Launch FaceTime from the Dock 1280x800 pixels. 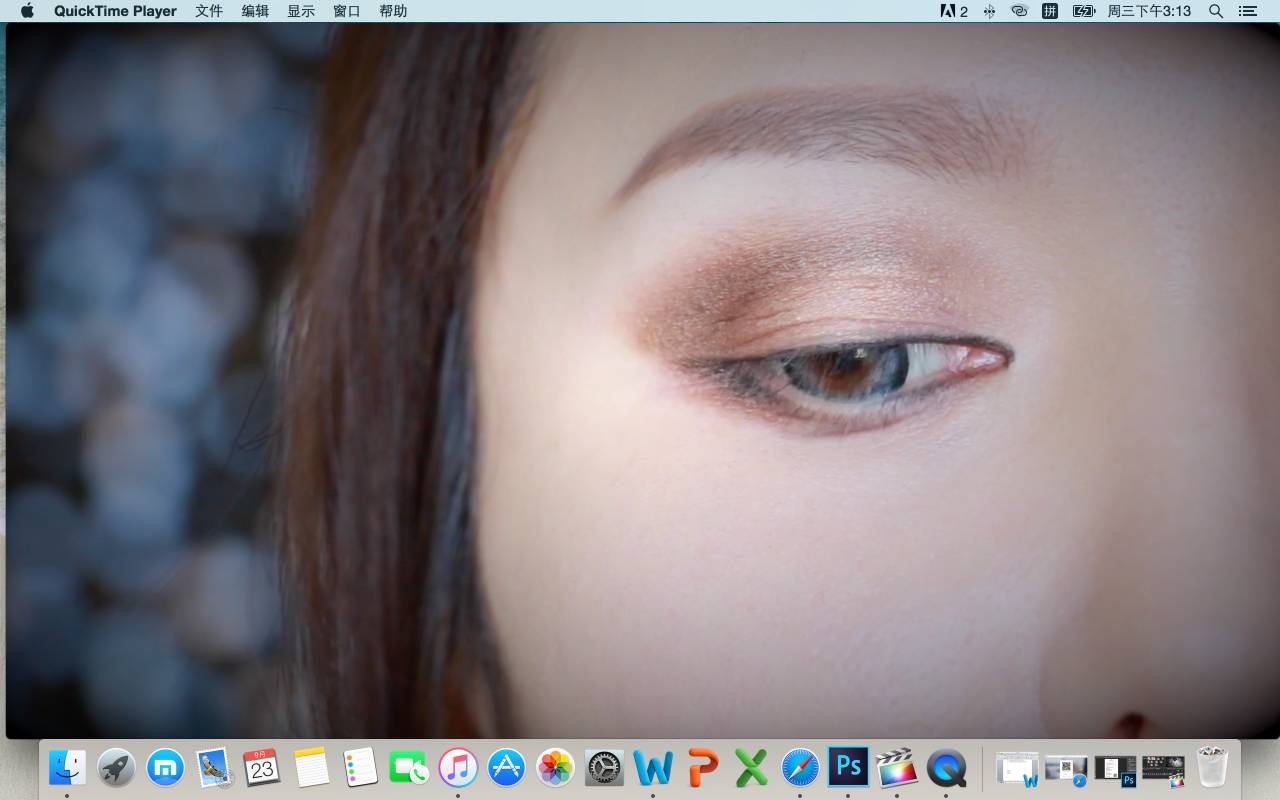(x=409, y=768)
